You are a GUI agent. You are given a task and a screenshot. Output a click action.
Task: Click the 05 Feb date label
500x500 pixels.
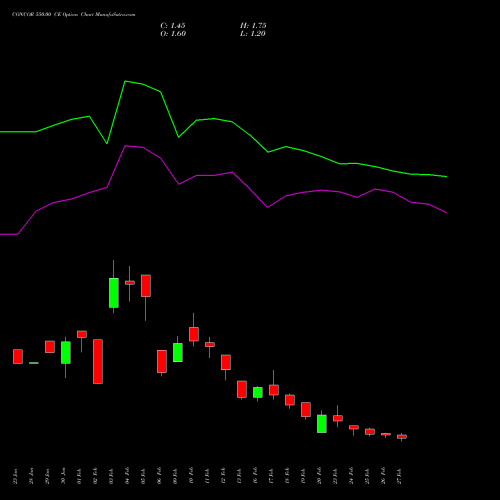143,476
